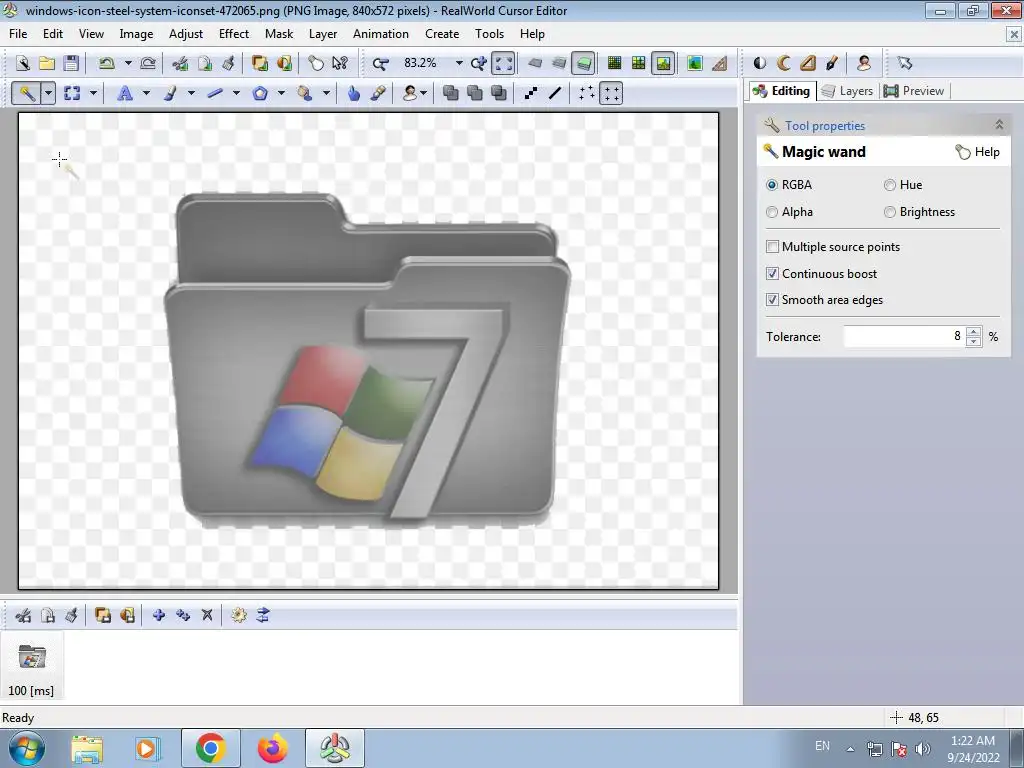The height and width of the screenshot is (768, 1024).
Task: Enable Multiple source points checkbox
Action: tap(772, 247)
